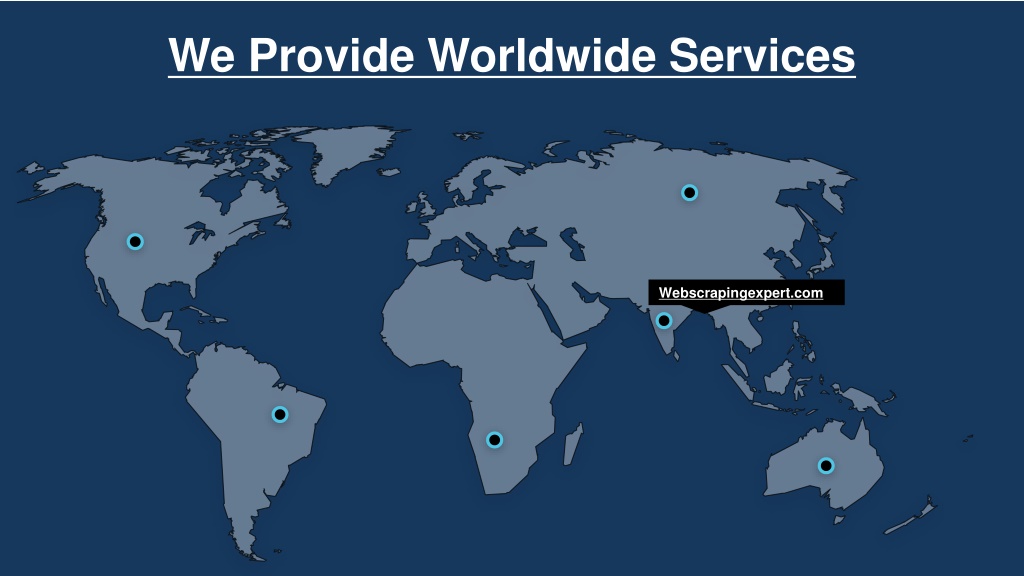Select the map marker in Australia
The width and height of the screenshot is (1024, 576).
pos(825,466)
